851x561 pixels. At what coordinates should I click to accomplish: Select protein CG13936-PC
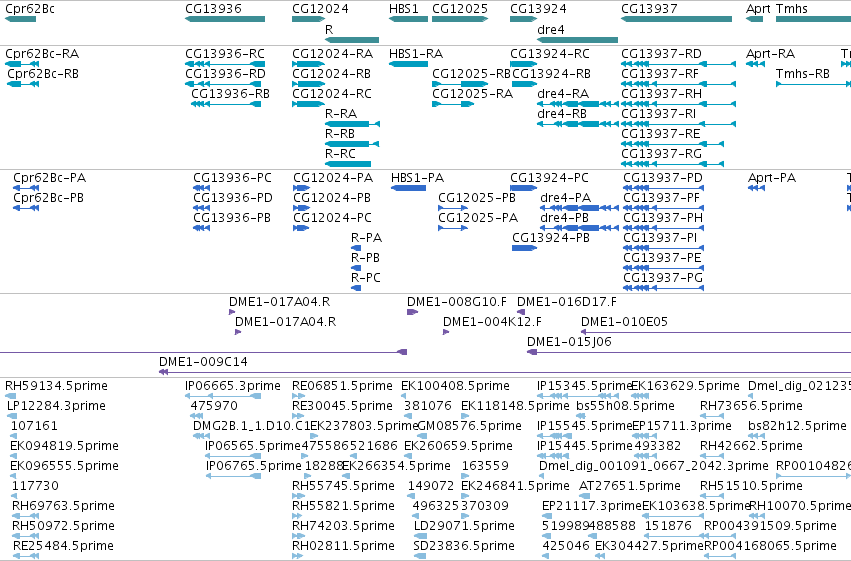(232, 178)
